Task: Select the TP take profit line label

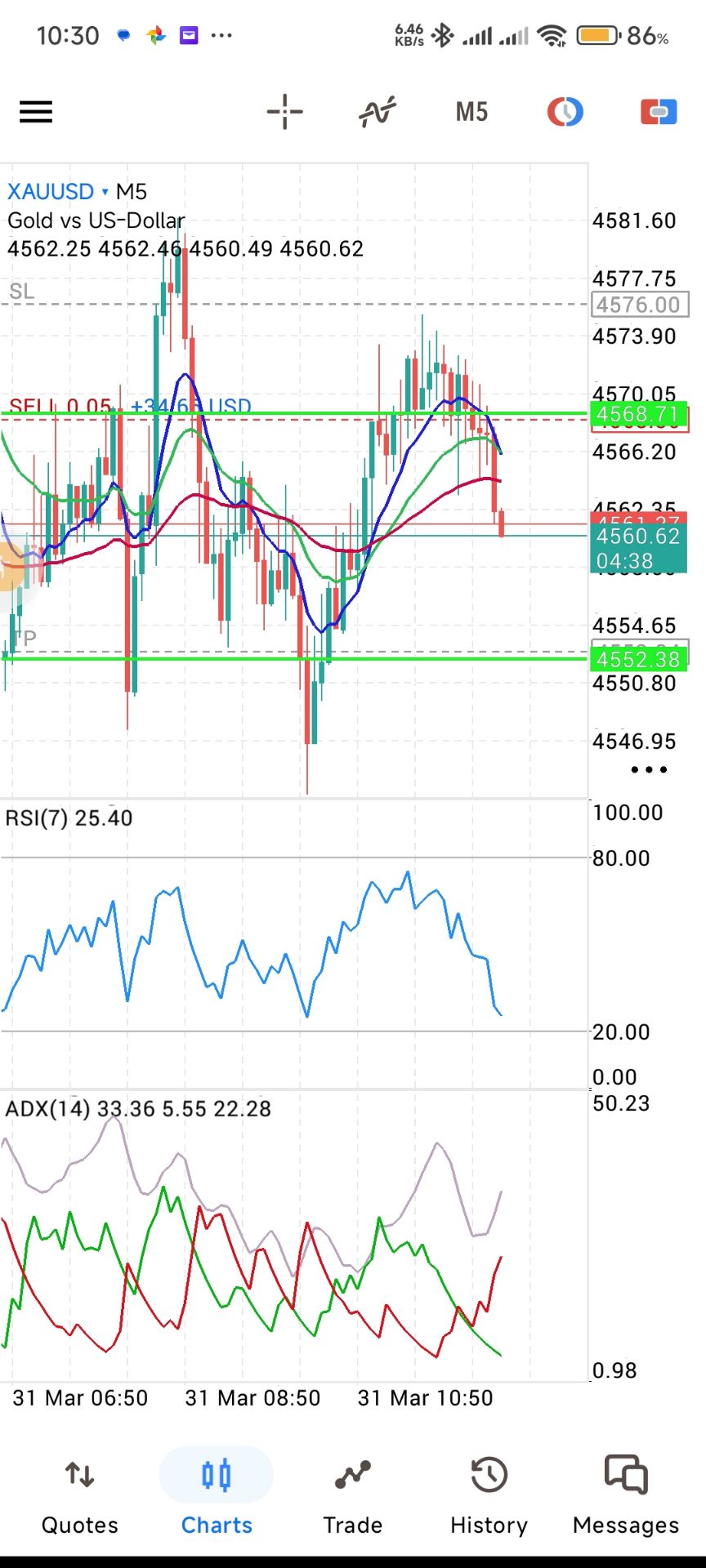Action: 26,638
